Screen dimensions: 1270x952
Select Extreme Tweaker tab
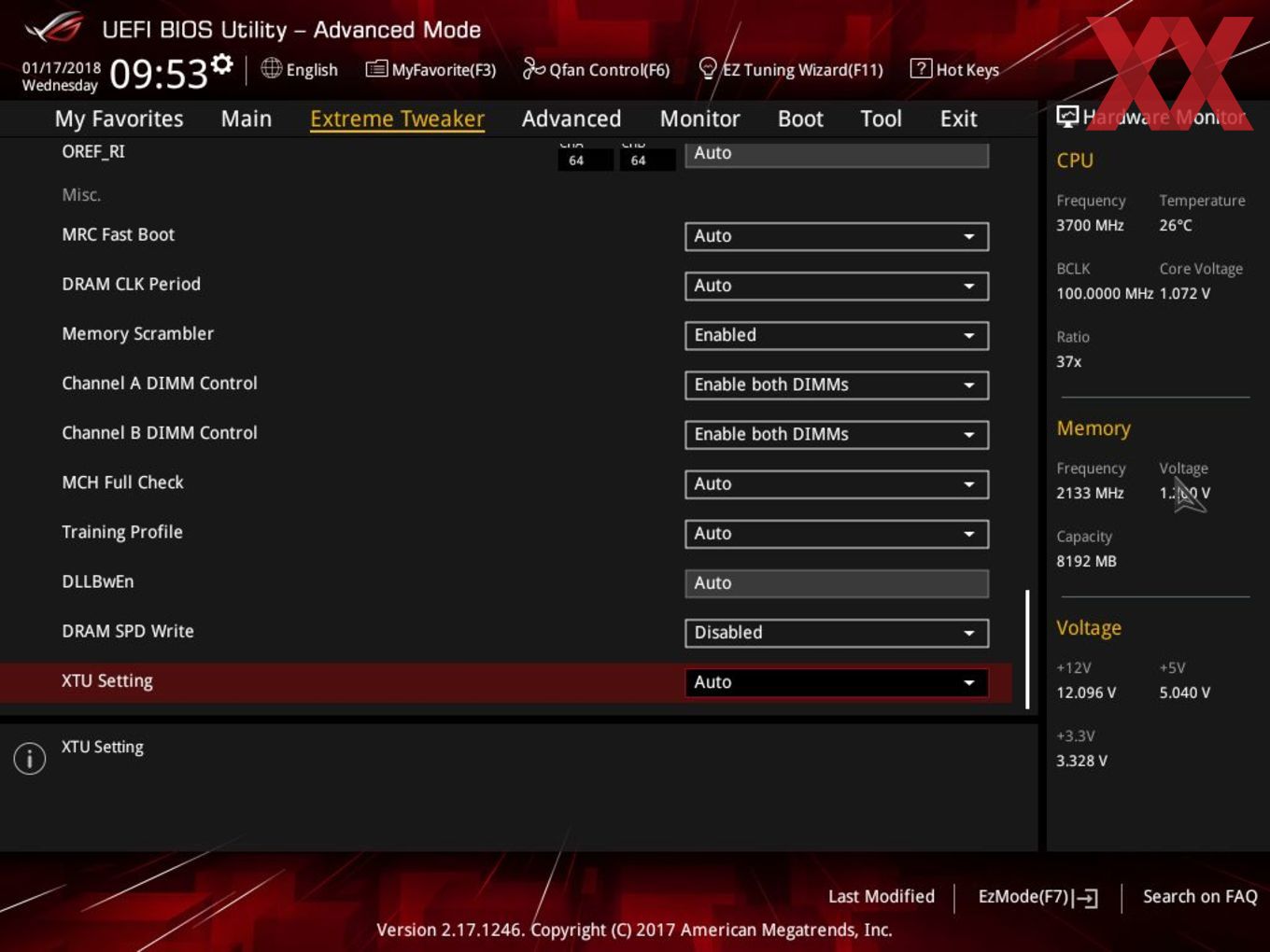(x=397, y=119)
